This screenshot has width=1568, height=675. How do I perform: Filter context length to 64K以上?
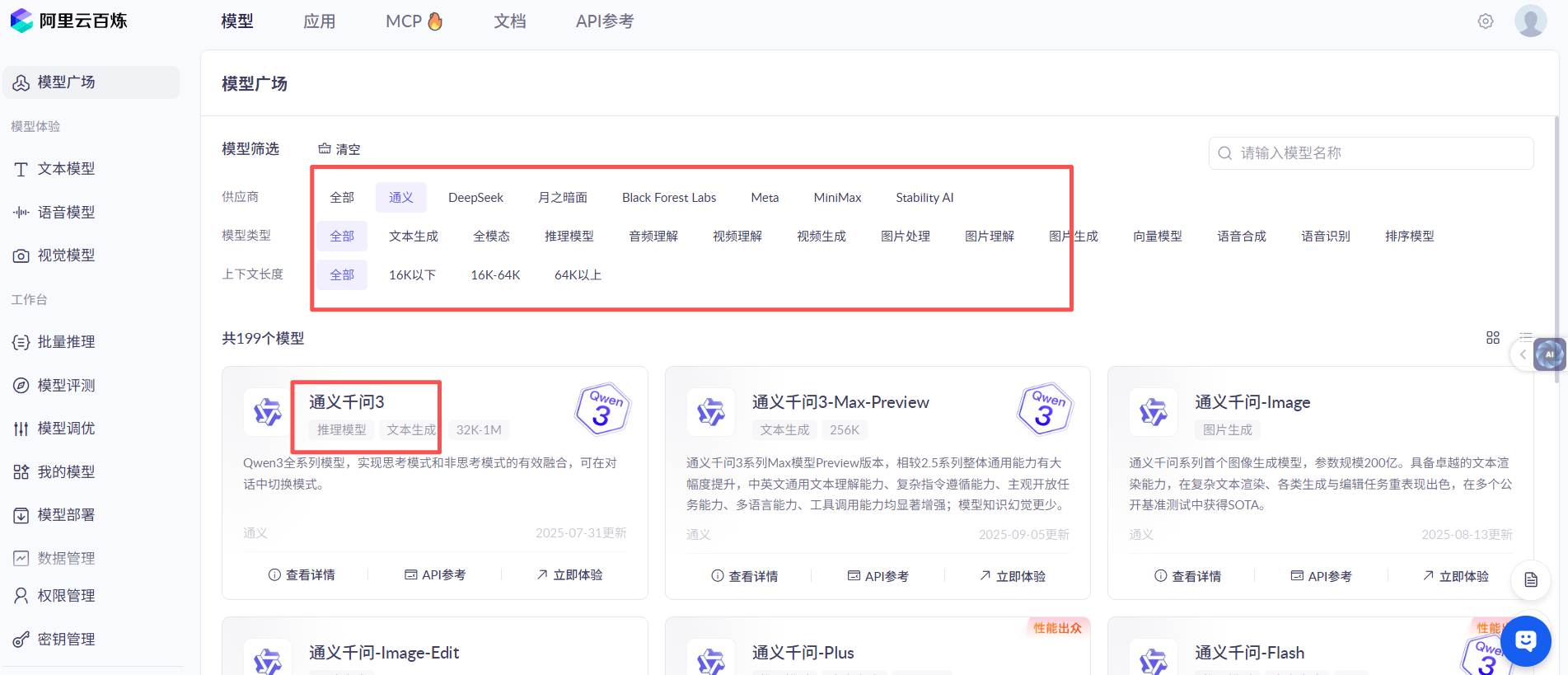(x=578, y=275)
